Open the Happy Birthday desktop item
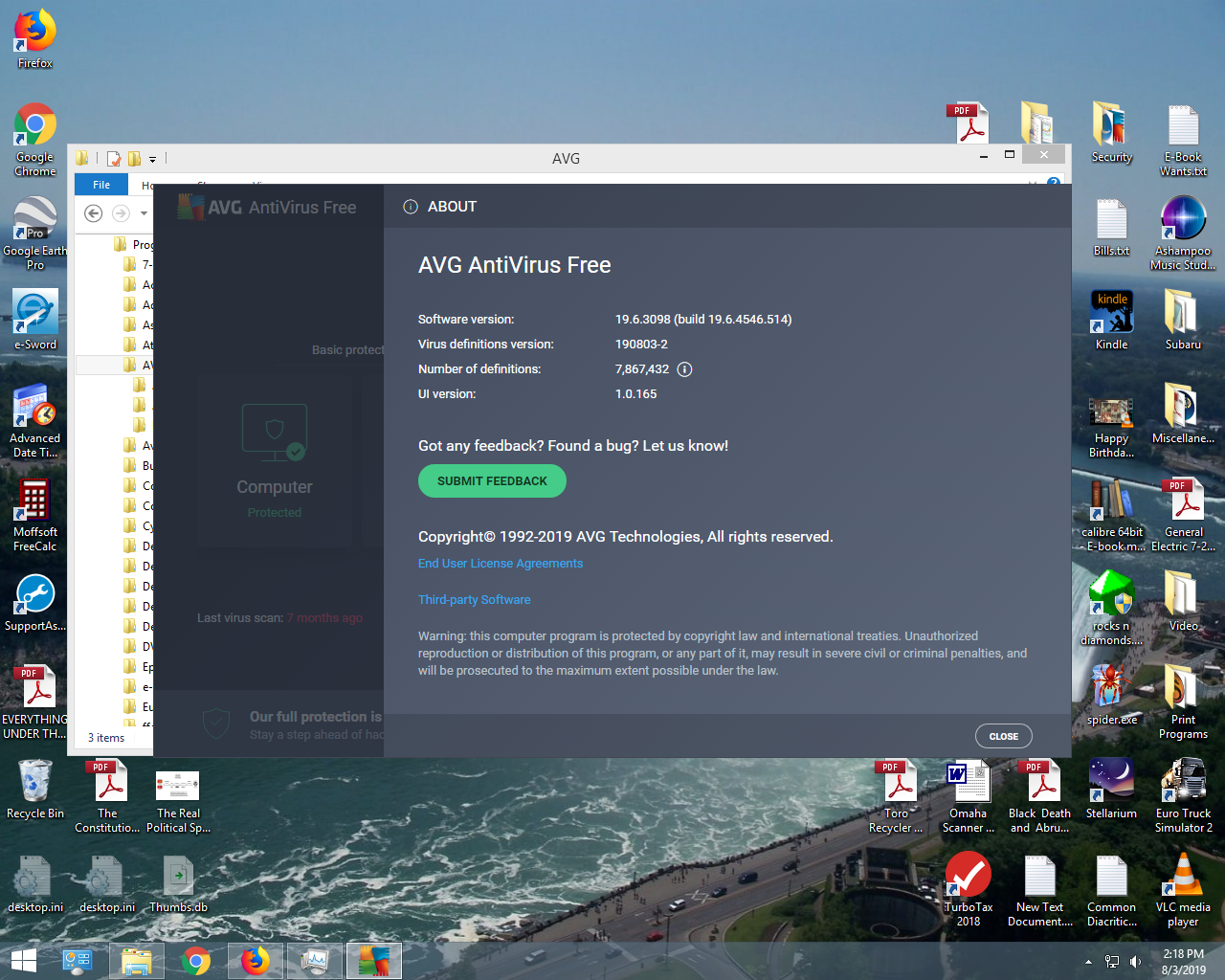This screenshot has height=980, width=1225. pos(1111,429)
